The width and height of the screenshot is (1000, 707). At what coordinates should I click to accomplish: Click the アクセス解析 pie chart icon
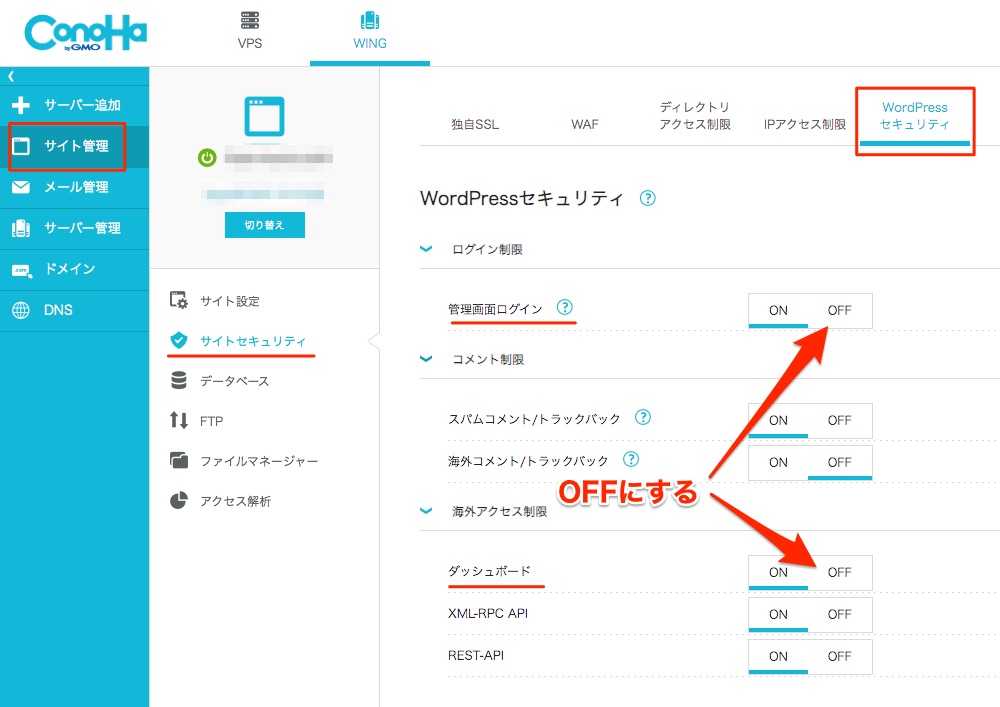tap(179, 500)
